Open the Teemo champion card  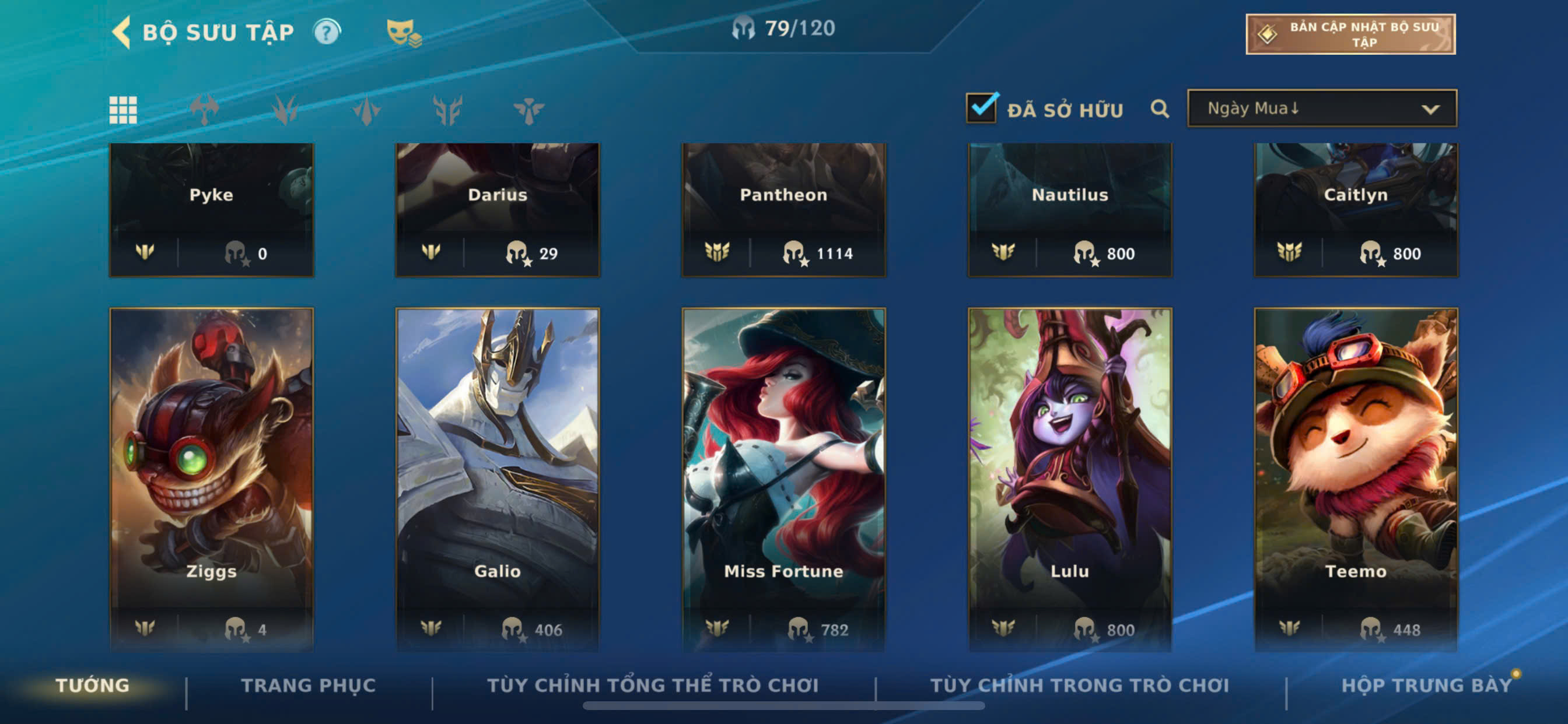(1356, 479)
